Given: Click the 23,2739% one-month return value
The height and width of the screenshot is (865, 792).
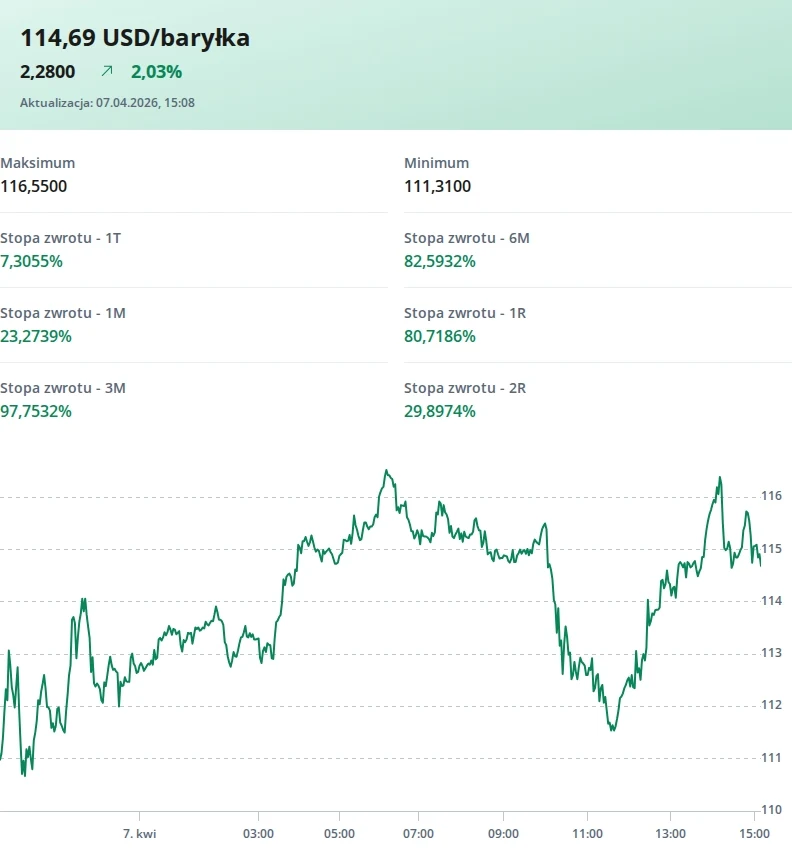Looking at the screenshot, I should 36,336.
